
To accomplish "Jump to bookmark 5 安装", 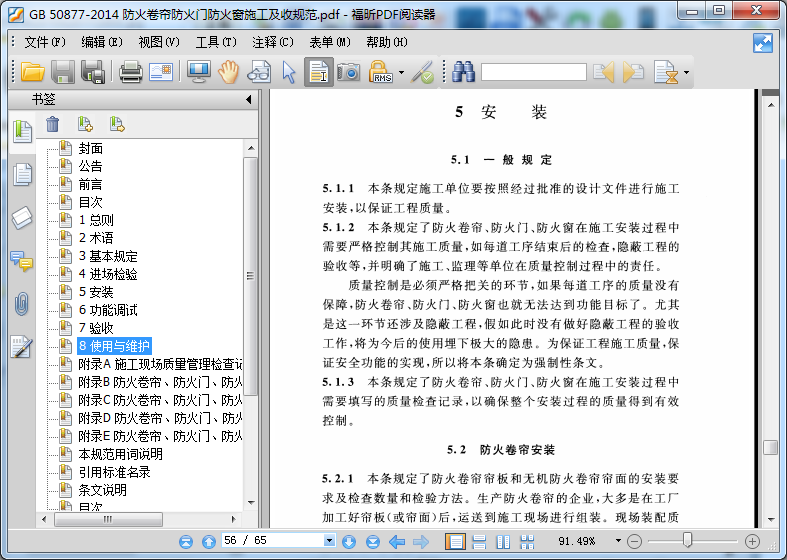I will tap(96, 292).
